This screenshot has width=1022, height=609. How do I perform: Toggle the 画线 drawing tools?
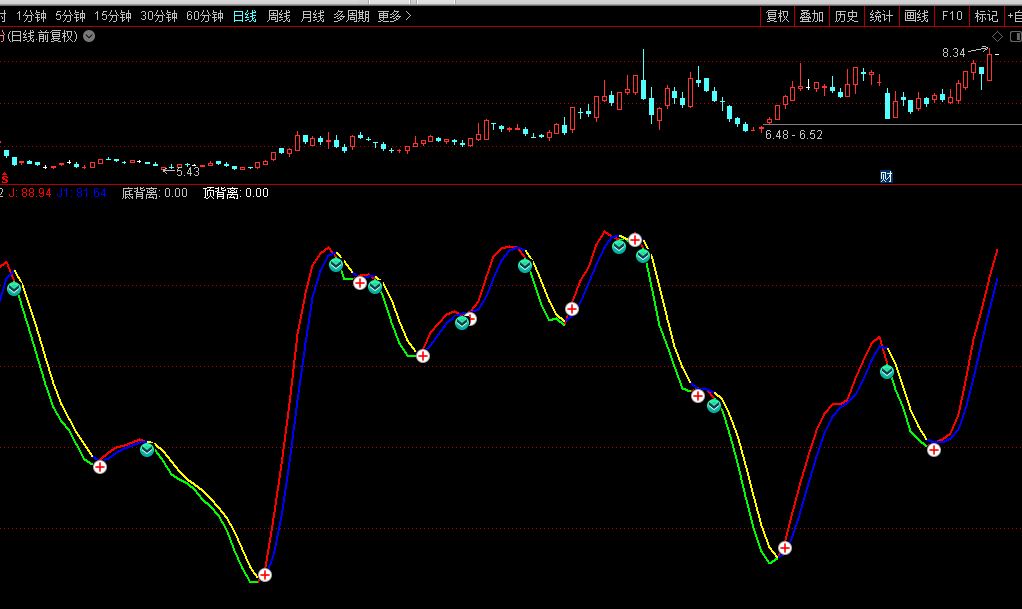tap(916, 16)
